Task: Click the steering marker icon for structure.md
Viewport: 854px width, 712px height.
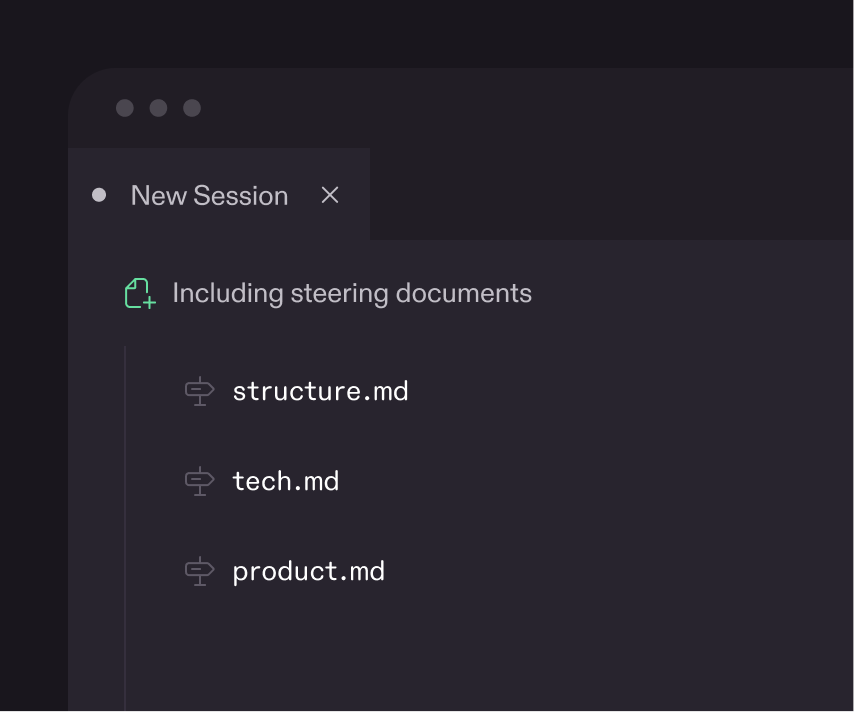Action: (x=199, y=391)
